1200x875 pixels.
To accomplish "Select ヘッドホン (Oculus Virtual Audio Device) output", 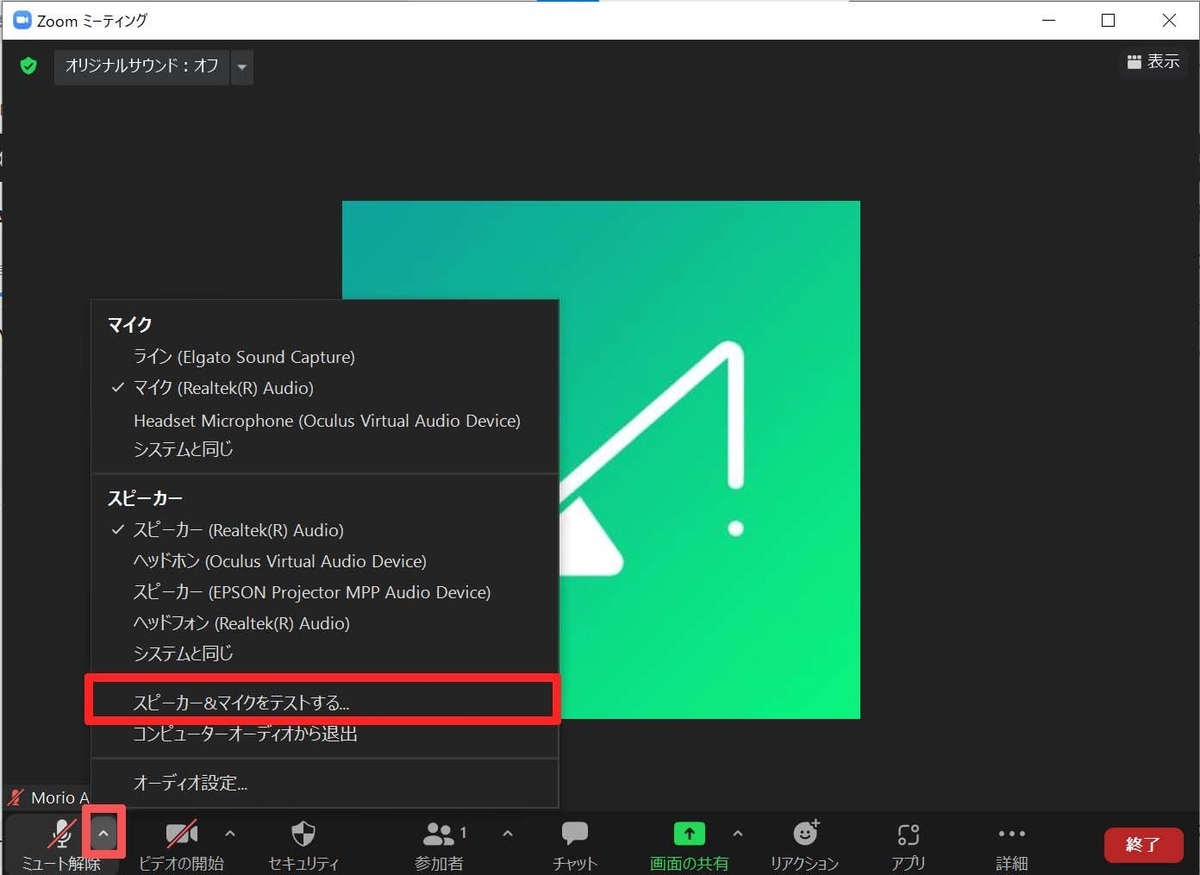I will click(324, 561).
